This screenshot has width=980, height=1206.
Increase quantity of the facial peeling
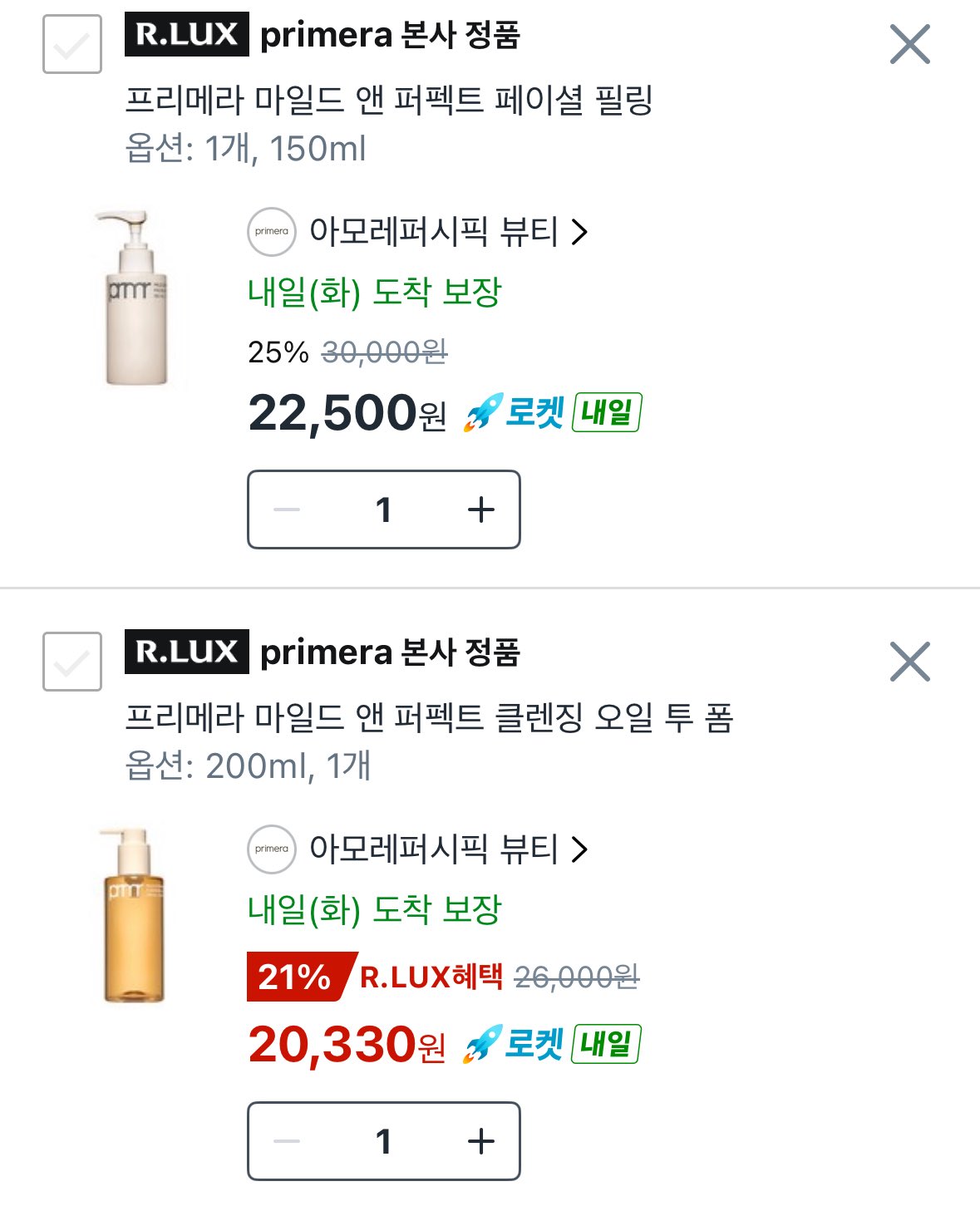click(x=481, y=509)
